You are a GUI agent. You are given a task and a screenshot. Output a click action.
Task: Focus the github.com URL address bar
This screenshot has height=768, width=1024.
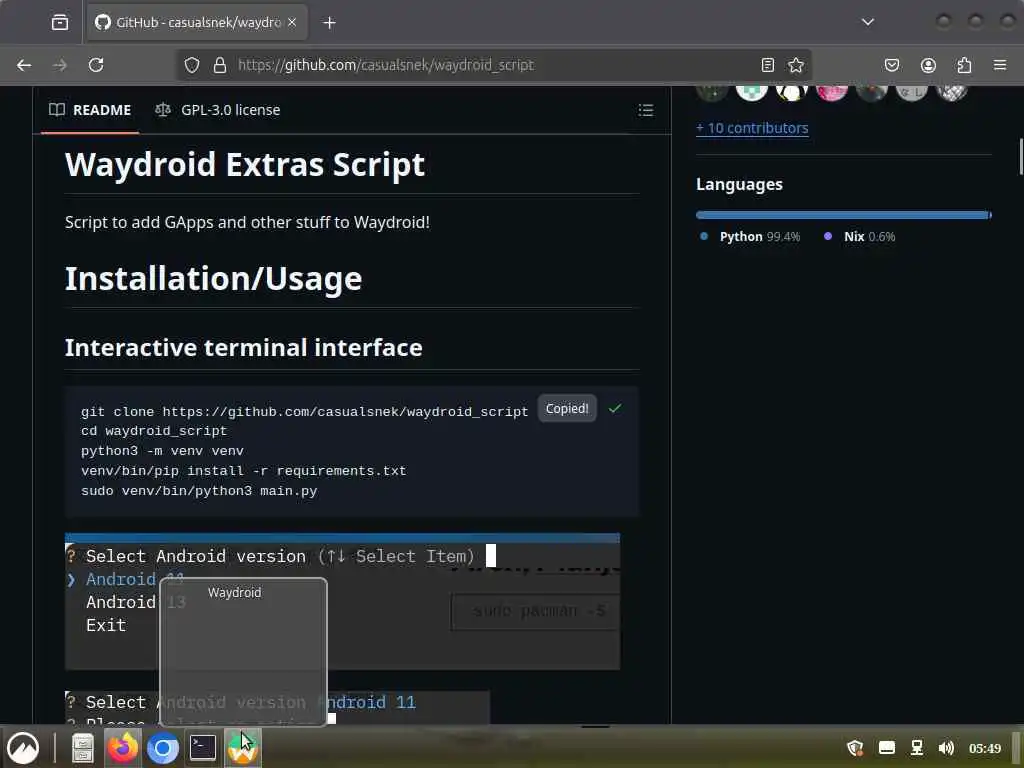(492, 65)
